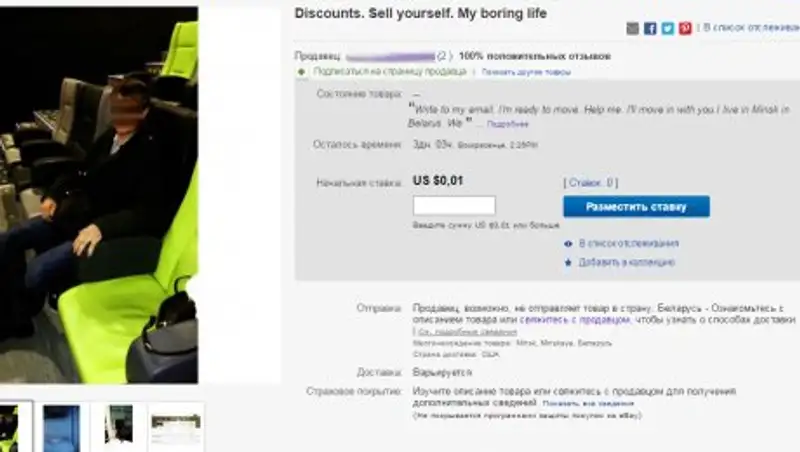Click the eye icon for watch list
This screenshot has height=452, width=800.
[x=568, y=244]
